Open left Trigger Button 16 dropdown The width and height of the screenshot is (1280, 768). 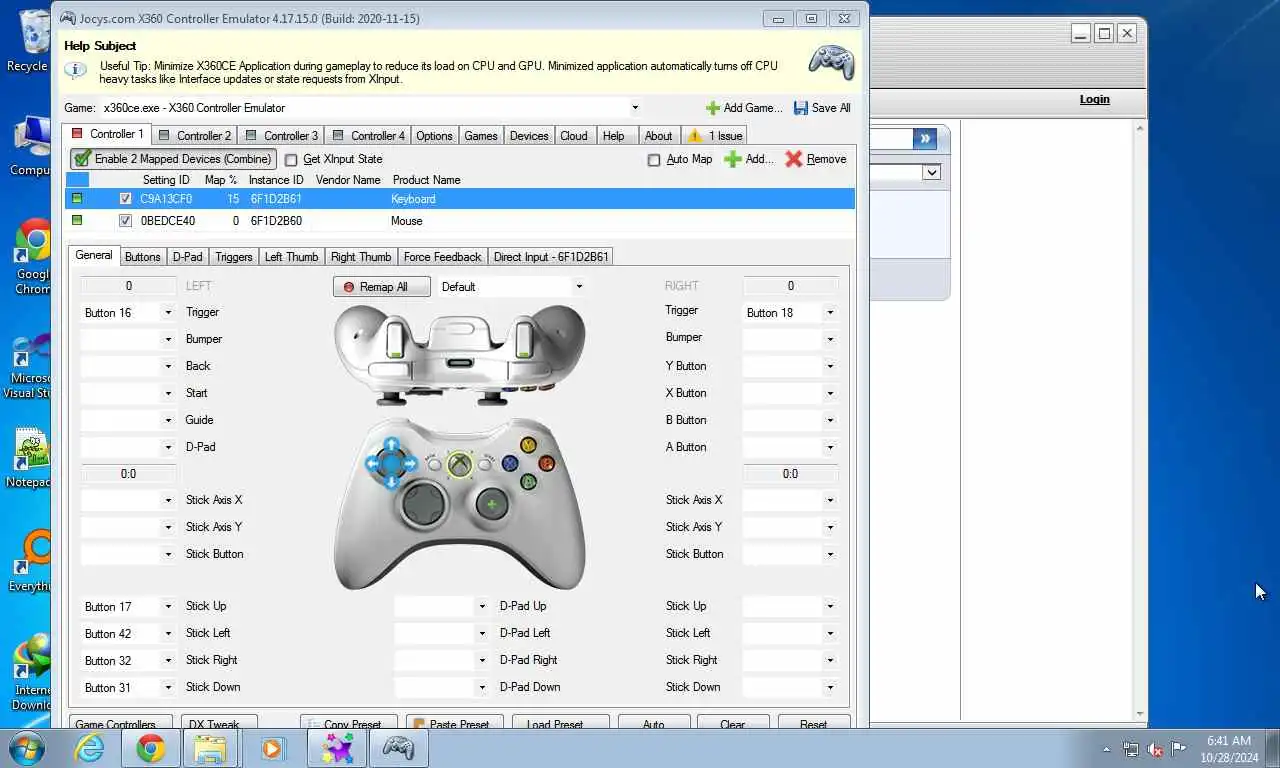coord(168,313)
